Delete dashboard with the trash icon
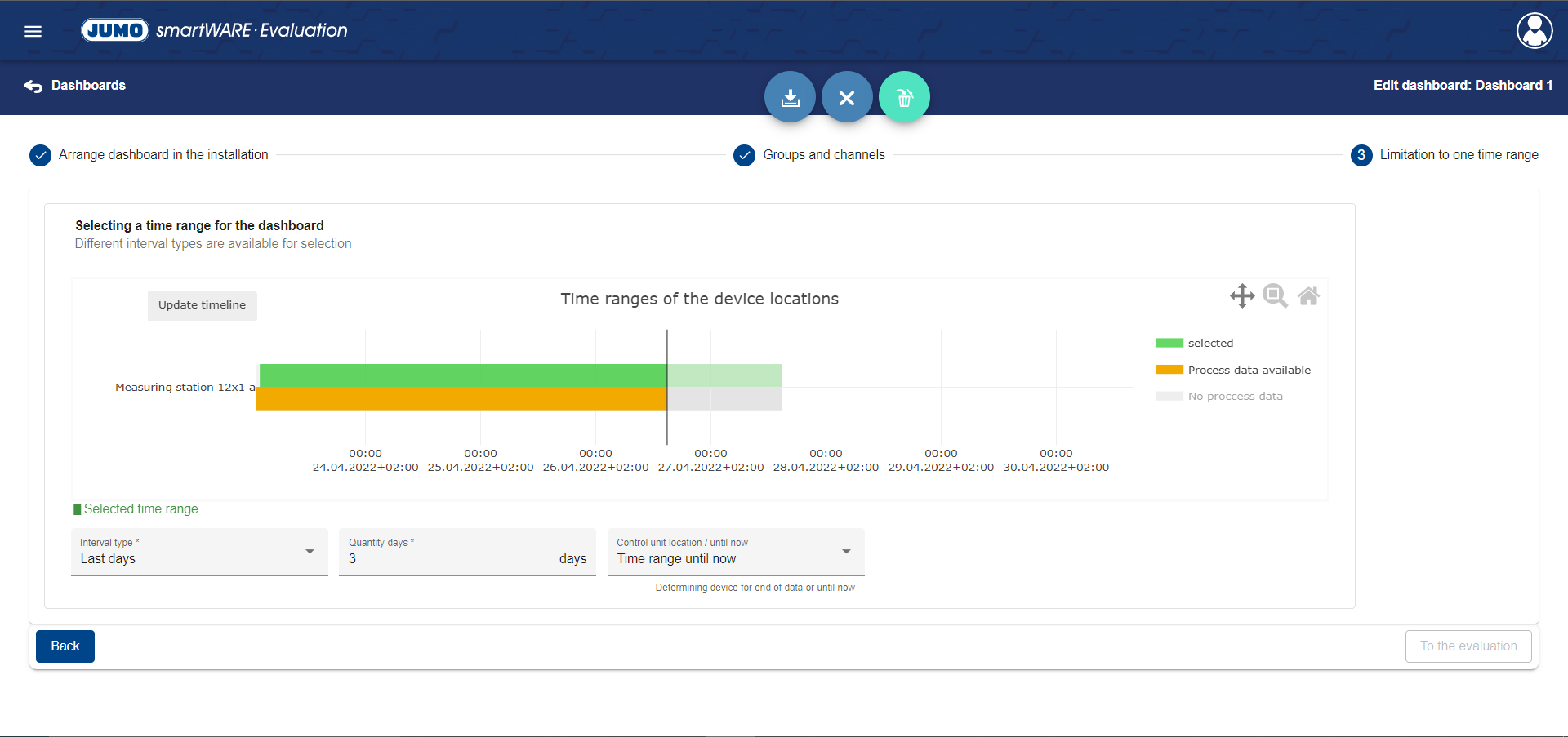This screenshot has height=737, width=1568. pos(904,98)
